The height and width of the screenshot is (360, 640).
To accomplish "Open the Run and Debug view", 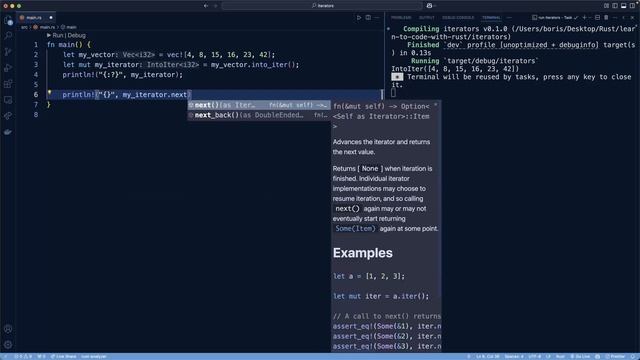I will click(8, 68).
